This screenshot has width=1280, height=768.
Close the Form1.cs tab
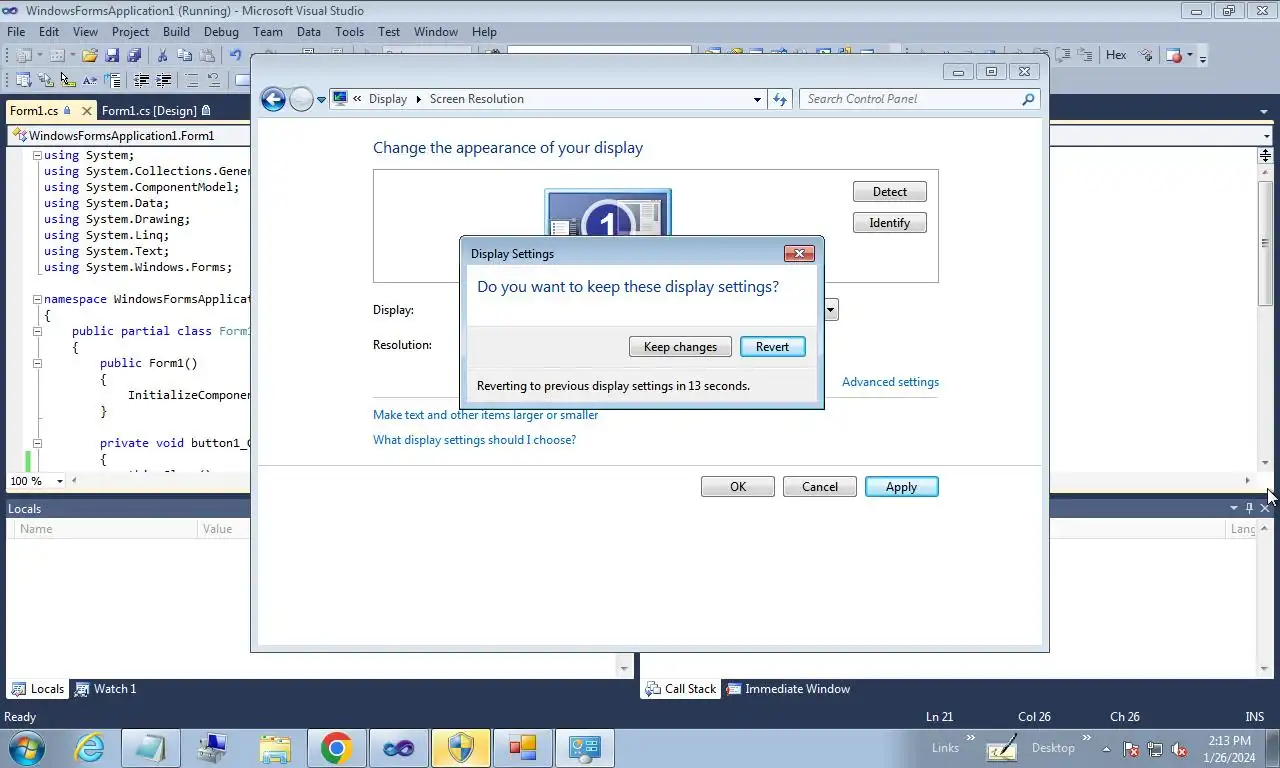tap(86, 111)
